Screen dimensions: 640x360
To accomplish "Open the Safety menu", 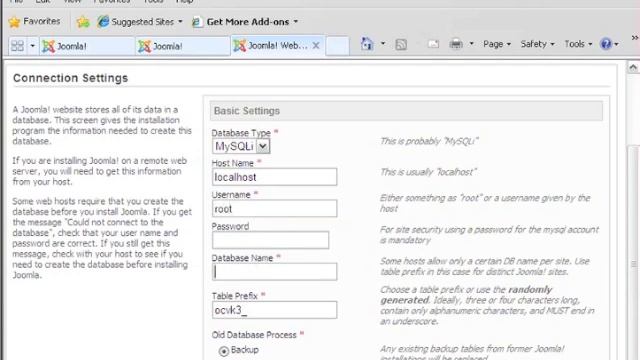I will pos(537,44).
